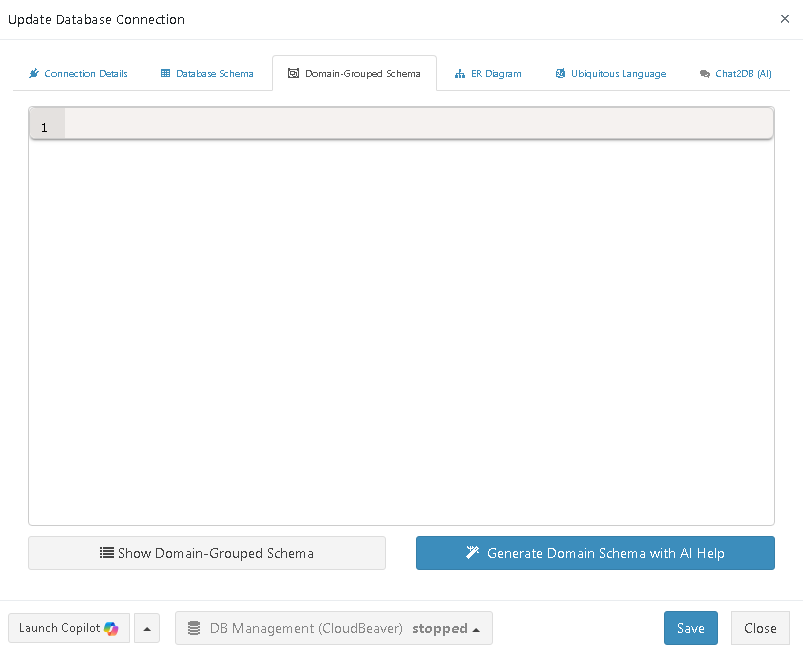The height and width of the screenshot is (653, 803).
Task: Click Generate Domain Schema with AI Help
Action: coord(595,553)
